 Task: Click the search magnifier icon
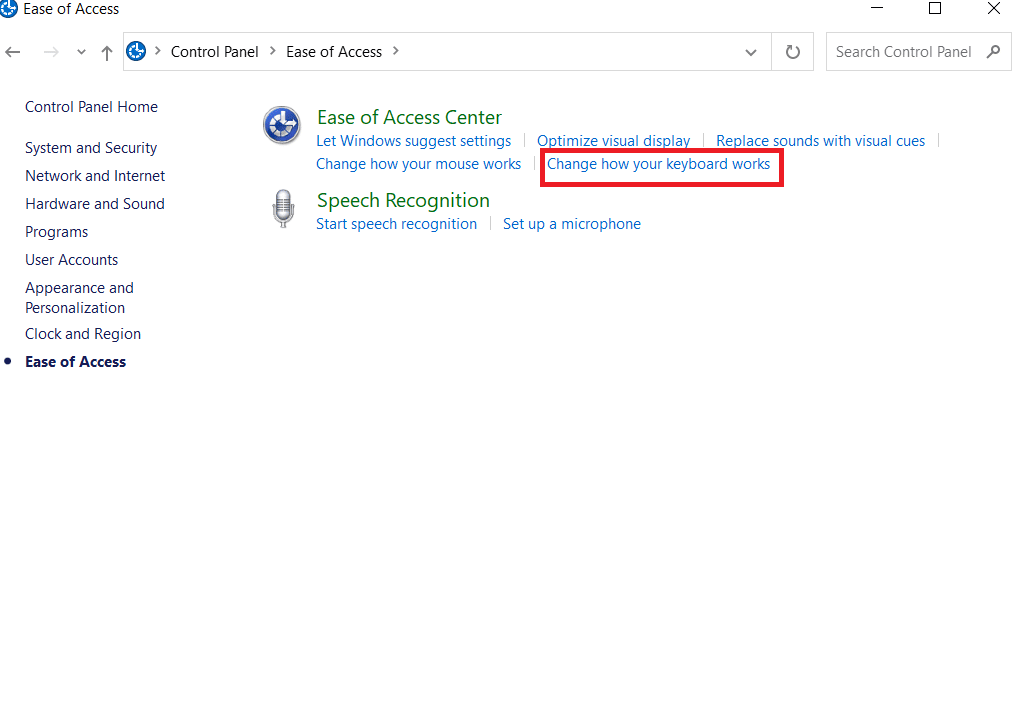(993, 52)
